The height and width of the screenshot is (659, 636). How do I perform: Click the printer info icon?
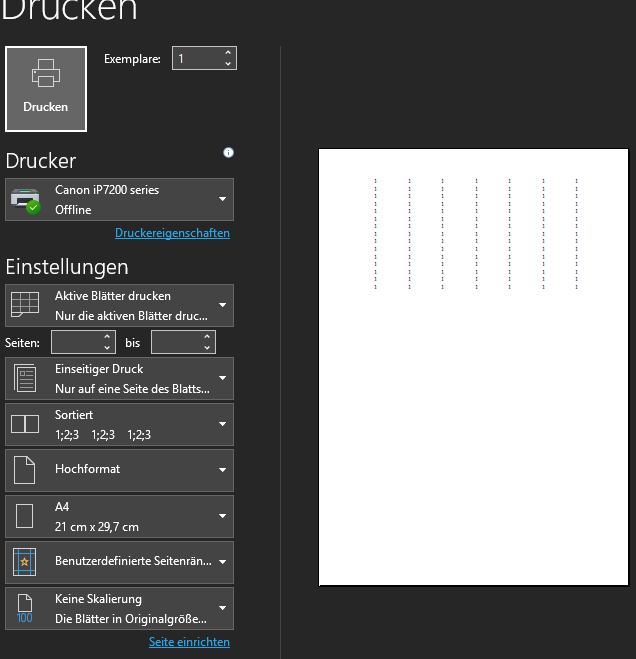[x=228, y=153]
